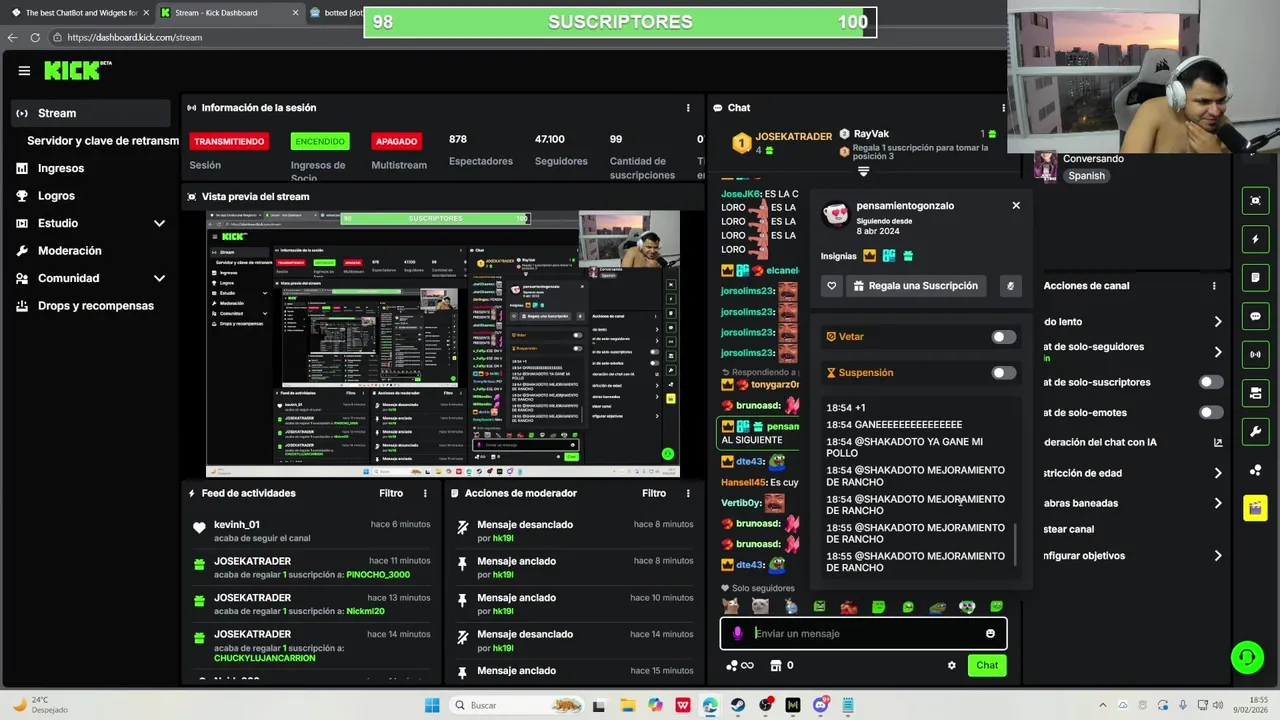
Task: Collapse the gift leaderboard arrow in chat
Action: (863, 172)
